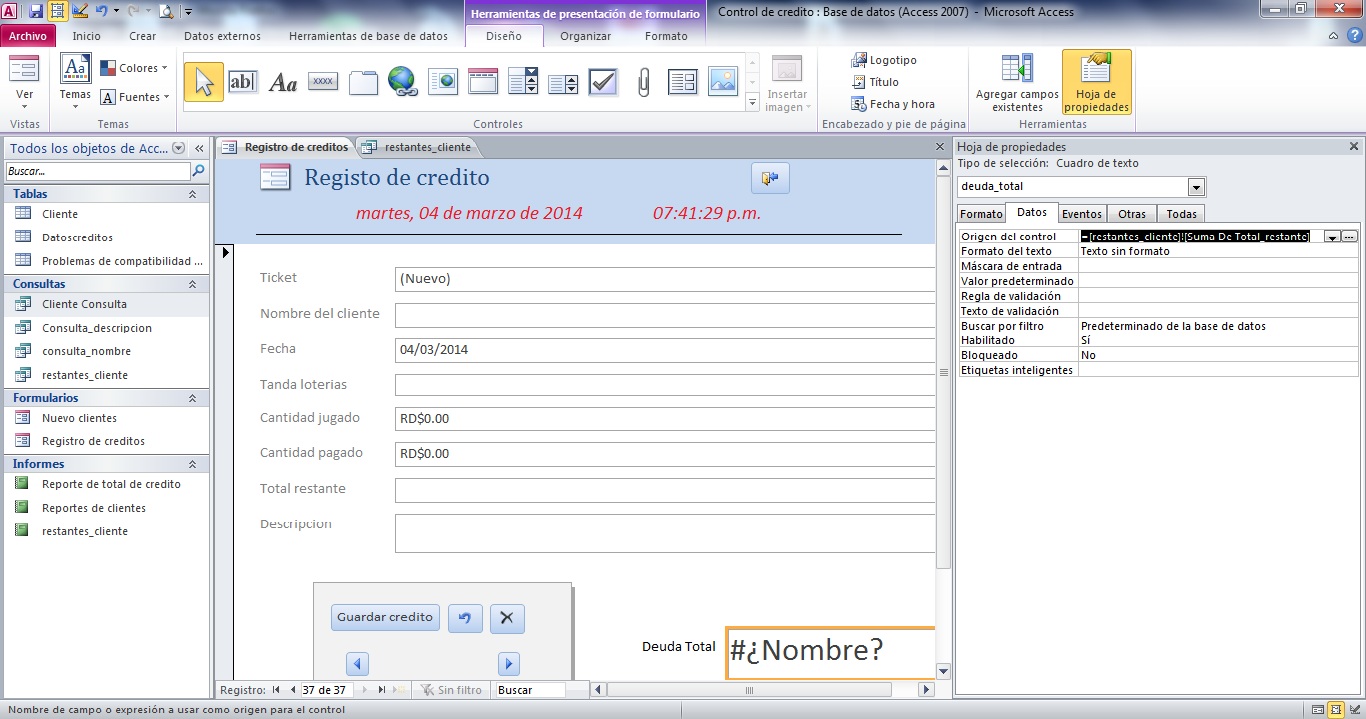This screenshot has width=1366, height=719.
Task: Switch to Design view in status bar
Action: pyautogui.click(x=1354, y=710)
